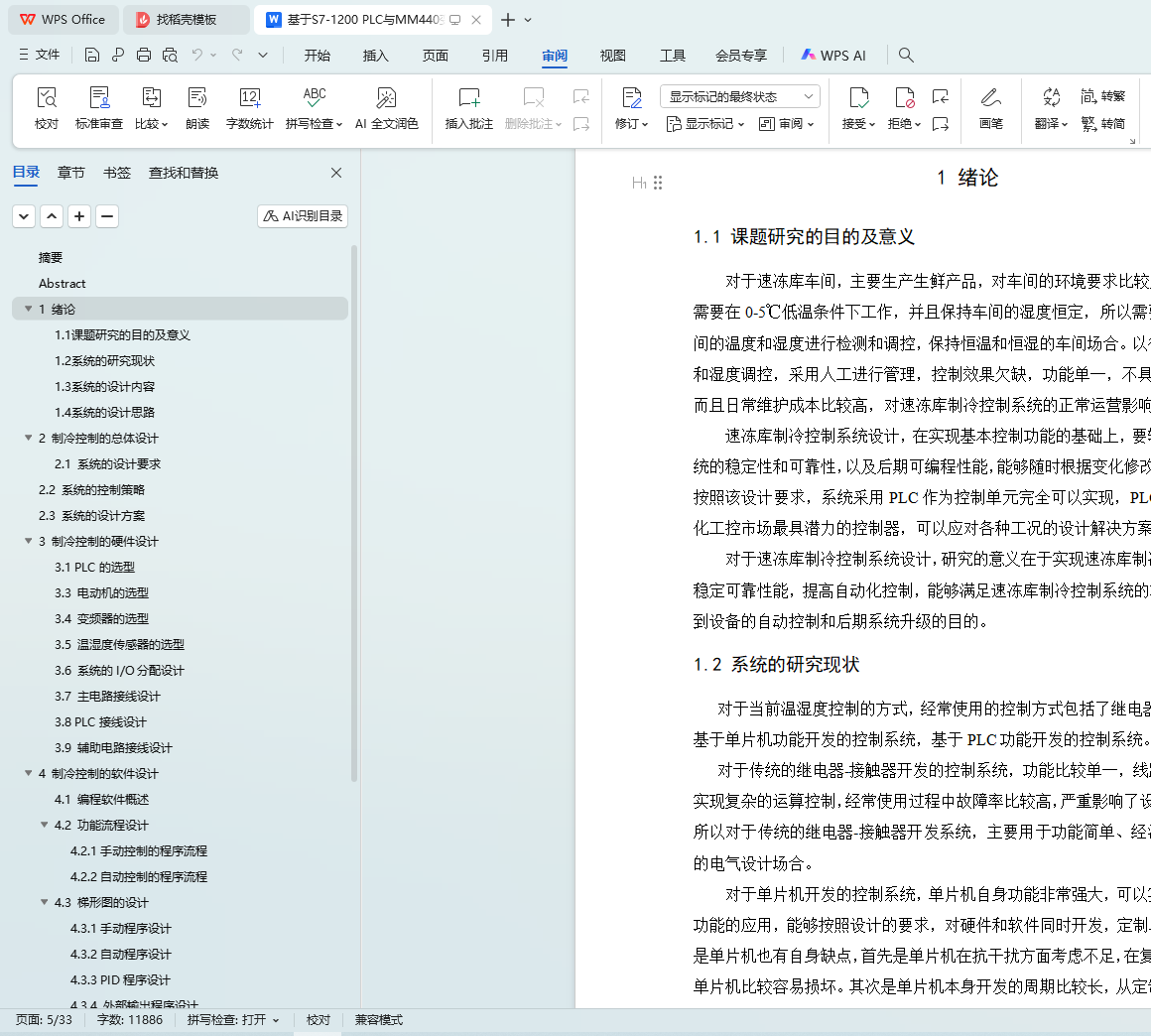Activate the 画笔 pen tool

(x=991, y=109)
